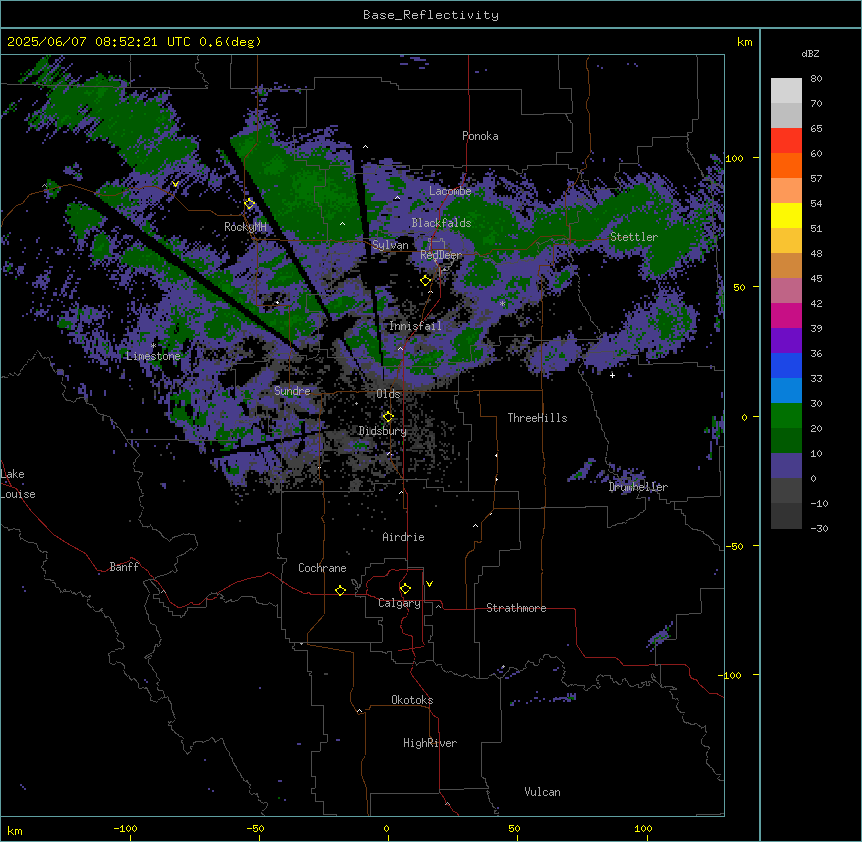The width and height of the screenshot is (862, 842).
Task: Click the yellow diamond marker near RockyMH
Action: [x=249, y=203]
